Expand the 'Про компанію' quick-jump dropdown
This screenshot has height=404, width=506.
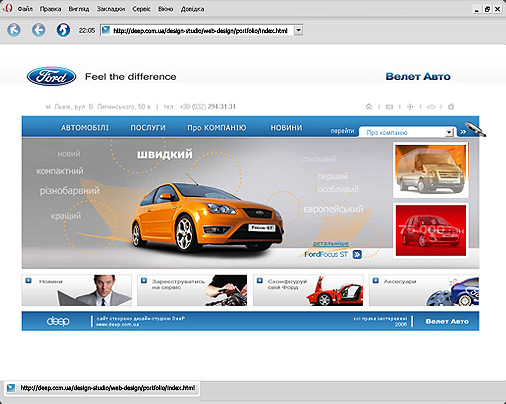pos(449,132)
